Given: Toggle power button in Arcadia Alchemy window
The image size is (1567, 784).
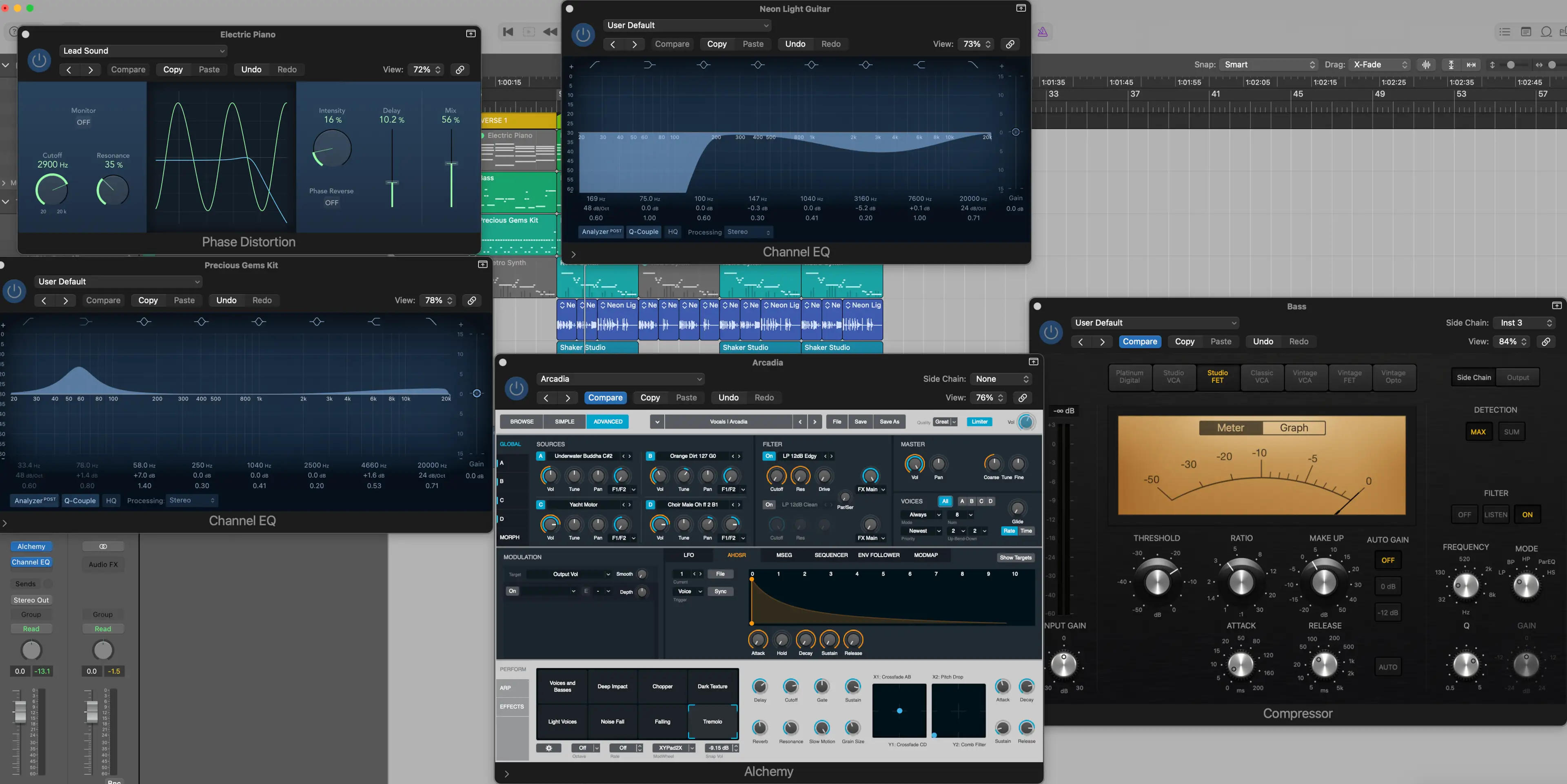Looking at the screenshot, I should point(517,388).
